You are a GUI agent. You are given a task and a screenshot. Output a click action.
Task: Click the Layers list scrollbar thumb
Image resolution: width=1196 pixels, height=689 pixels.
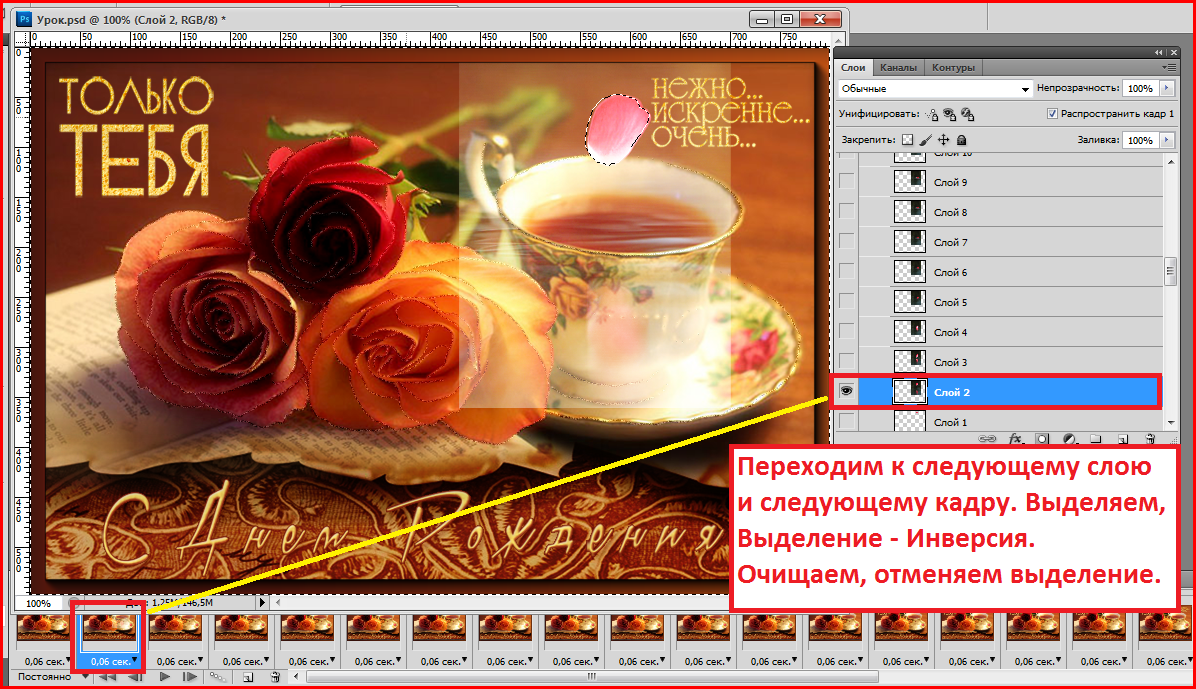click(1171, 271)
